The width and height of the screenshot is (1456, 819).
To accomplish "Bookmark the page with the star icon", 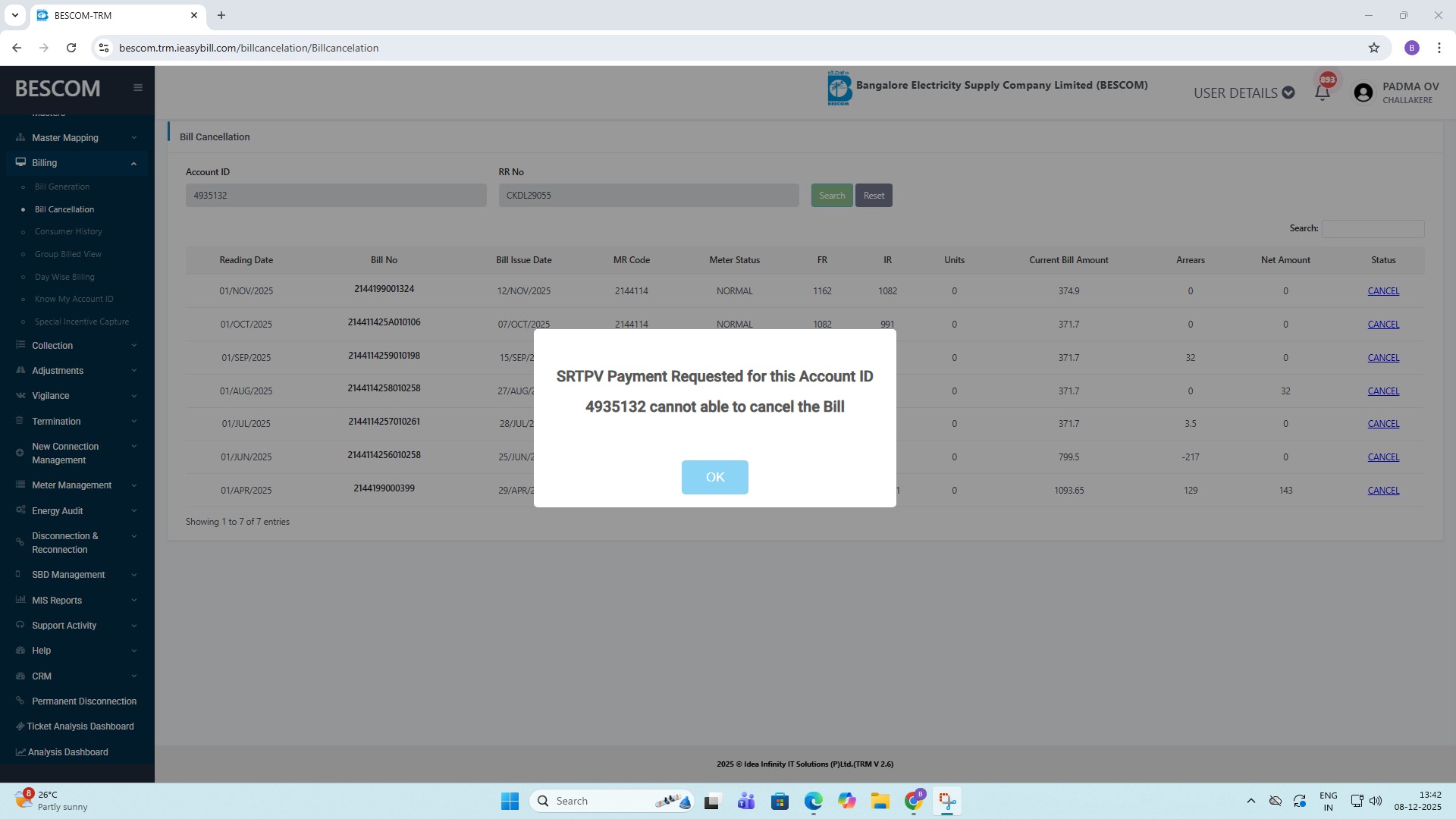I will coord(1373,48).
